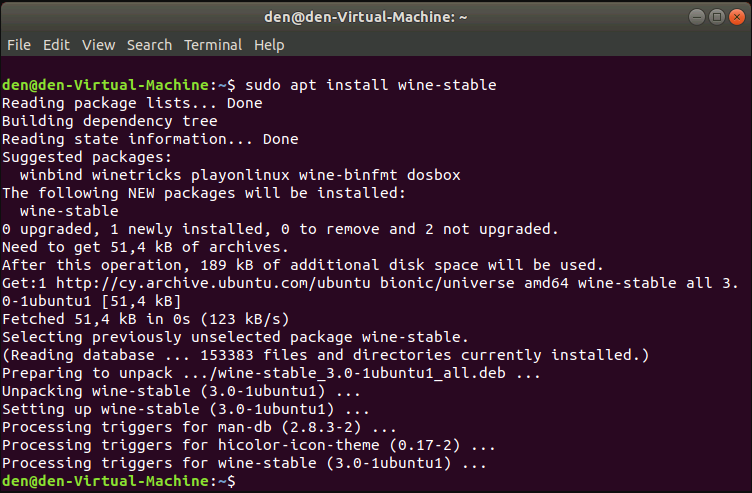The height and width of the screenshot is (493, 752).
Task: Maximize the terminal window
Action: tap(714, 17)
